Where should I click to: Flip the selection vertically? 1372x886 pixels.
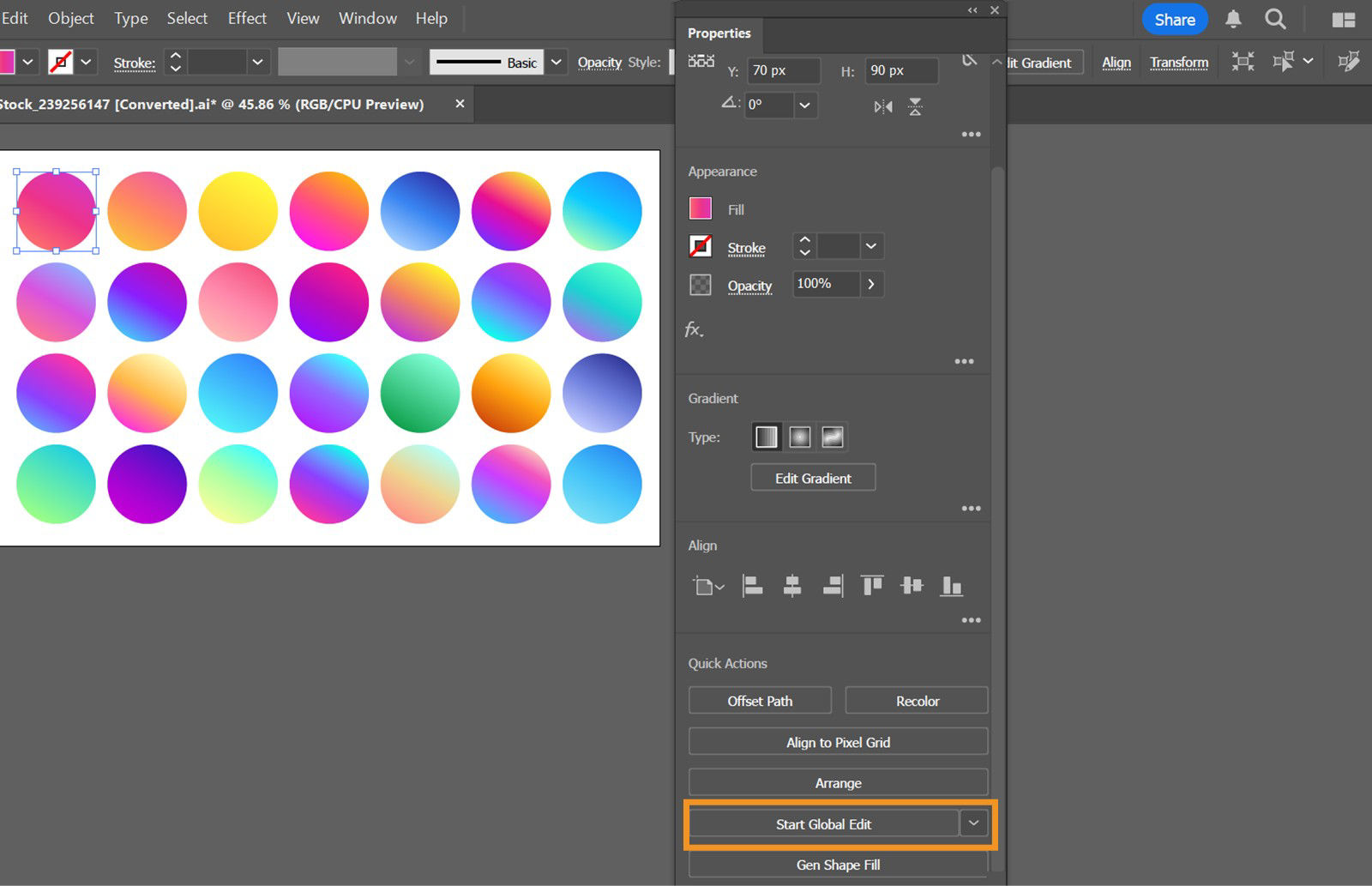(915, 106)
